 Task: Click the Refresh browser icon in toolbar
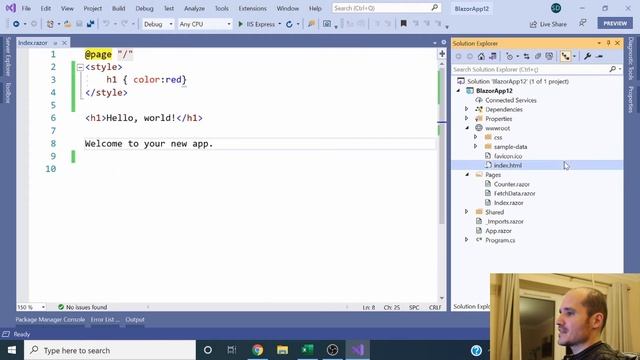coord(289,24)
